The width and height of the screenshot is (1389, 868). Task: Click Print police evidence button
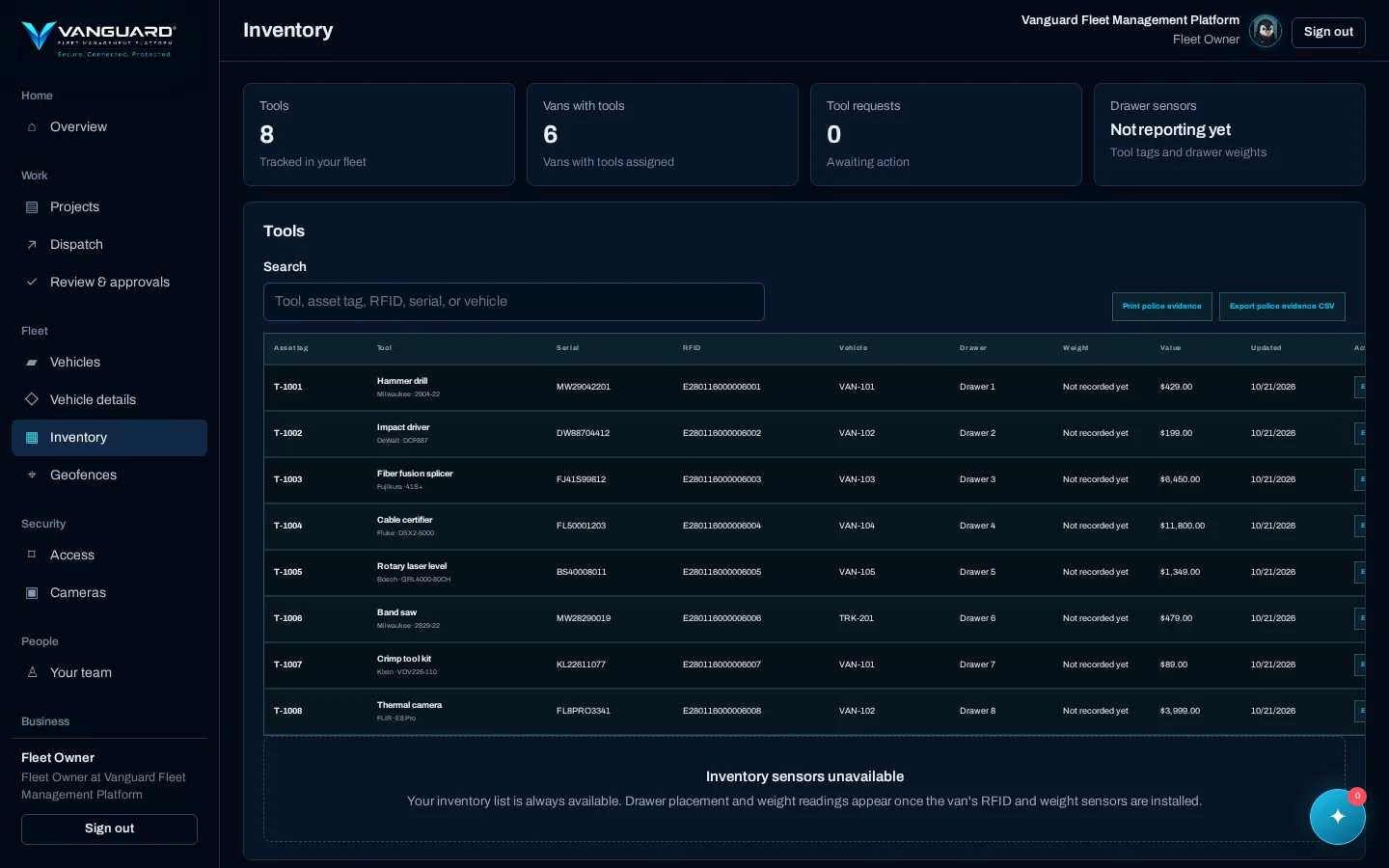[x=1161, y=307]
